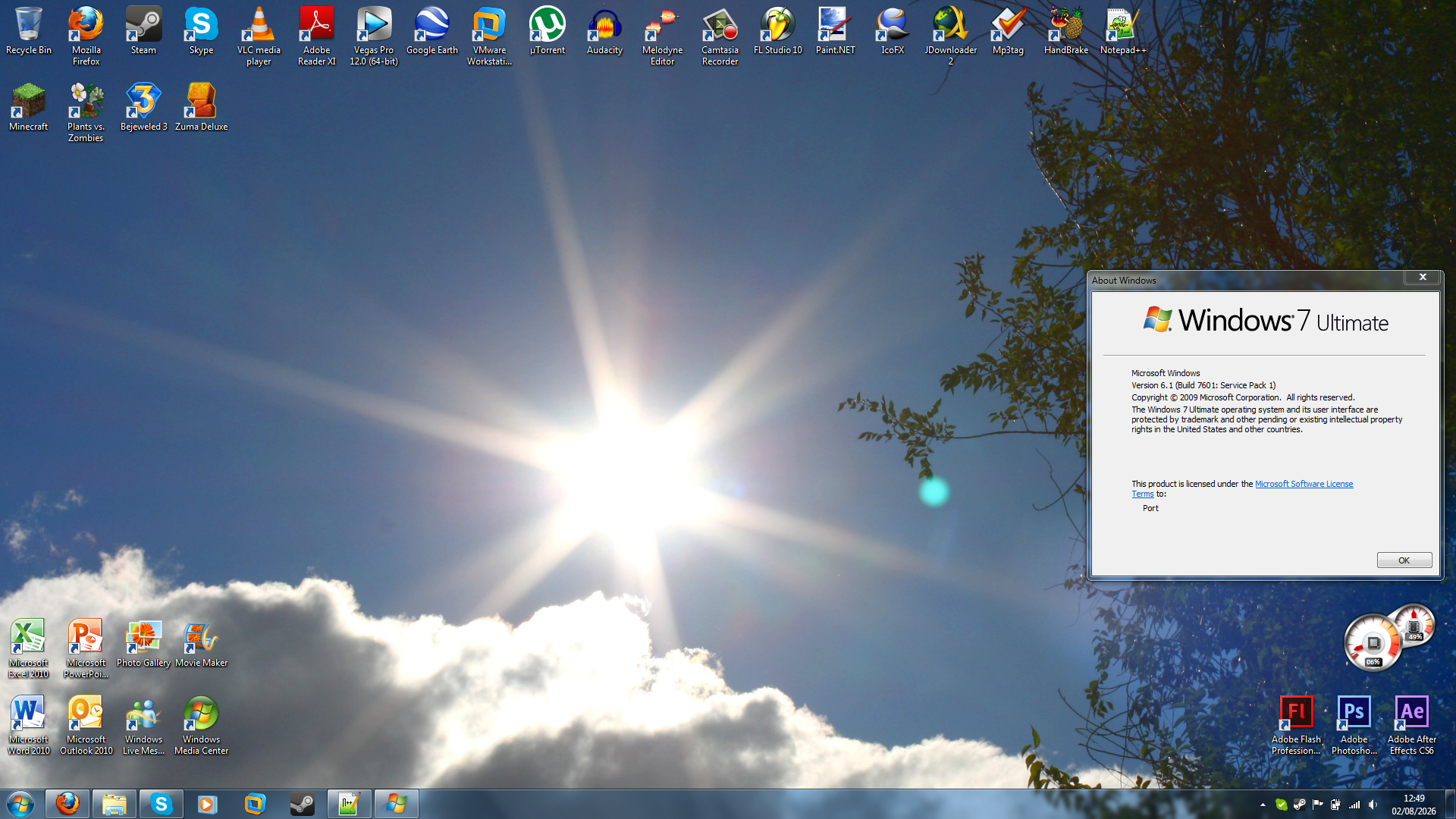Screen dimensions: 1456x819
Task: Open VMware Workstation from the taskbar
Action: click(255, 804)
